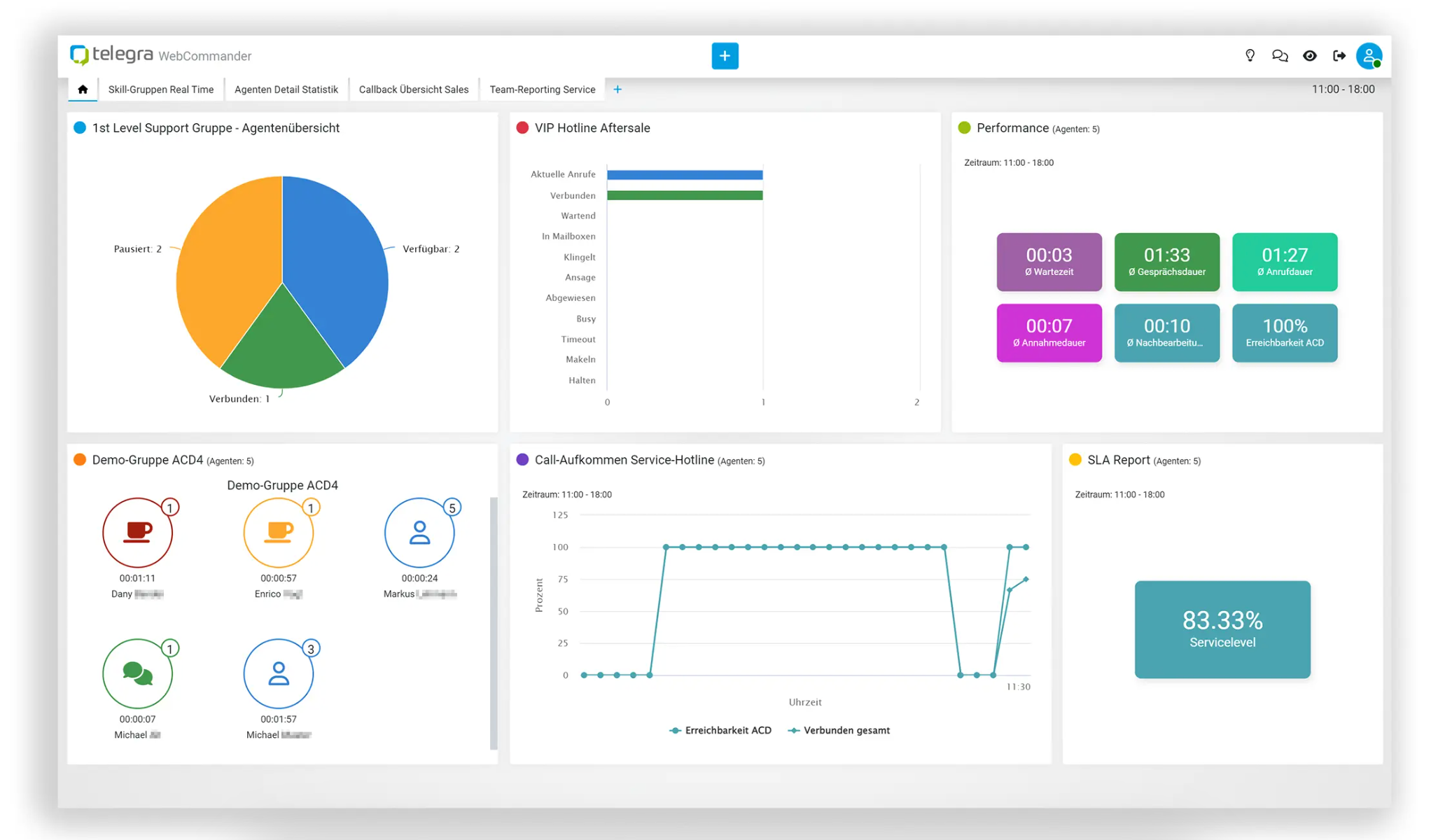Image resolution: width=1445 pixels, height=840 pixels.
Task: Click the blue plus button in header
Action: tap(725, 56)
